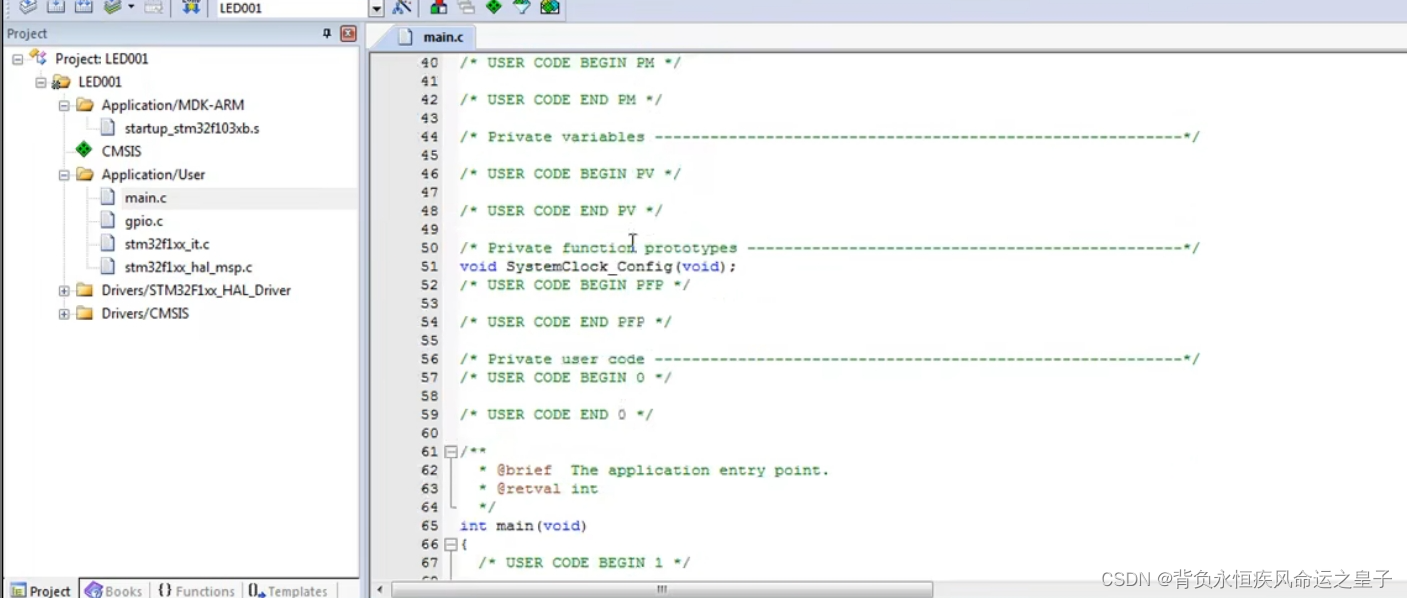The image size is (1407, 598).
Task: Collapse the main function fold at line 66
Action: (x=450, y=544)
